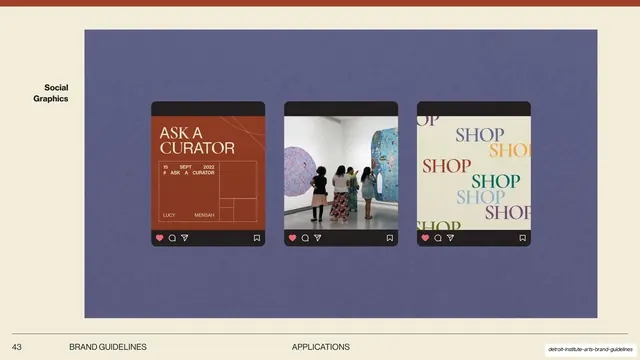Click 'ASK A CURATOR' title text
Image resolution: width=640 pixels, height=360 pixels.
[197, 140]
